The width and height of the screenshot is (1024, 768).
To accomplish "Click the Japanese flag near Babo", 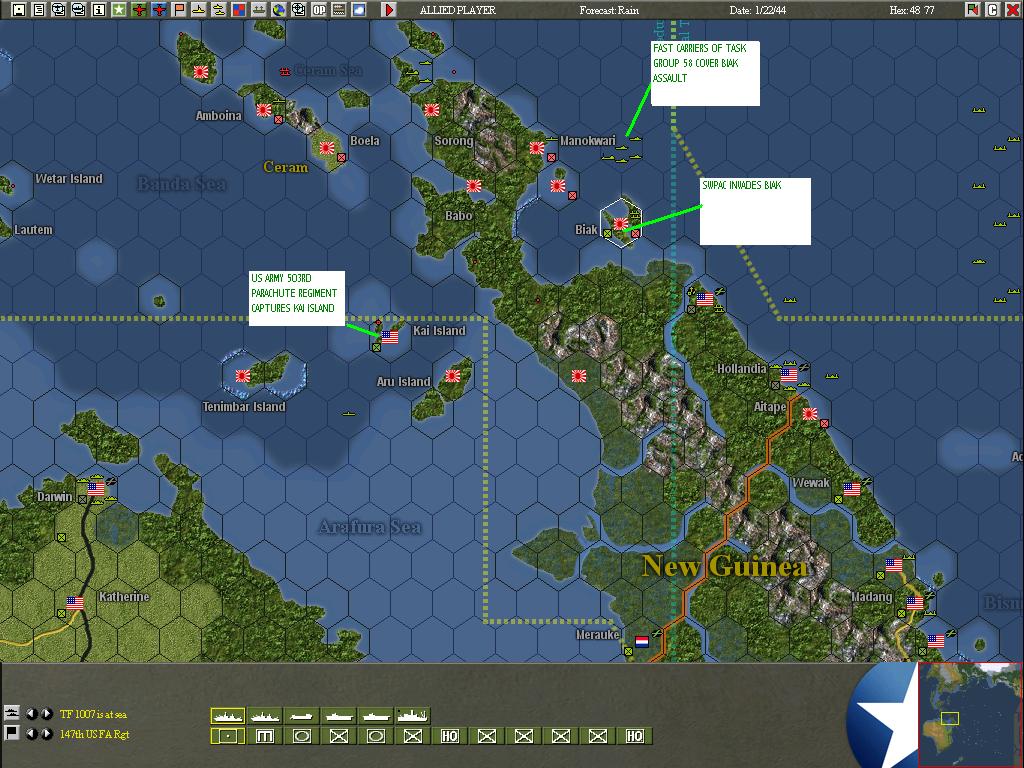I will 473,185.
